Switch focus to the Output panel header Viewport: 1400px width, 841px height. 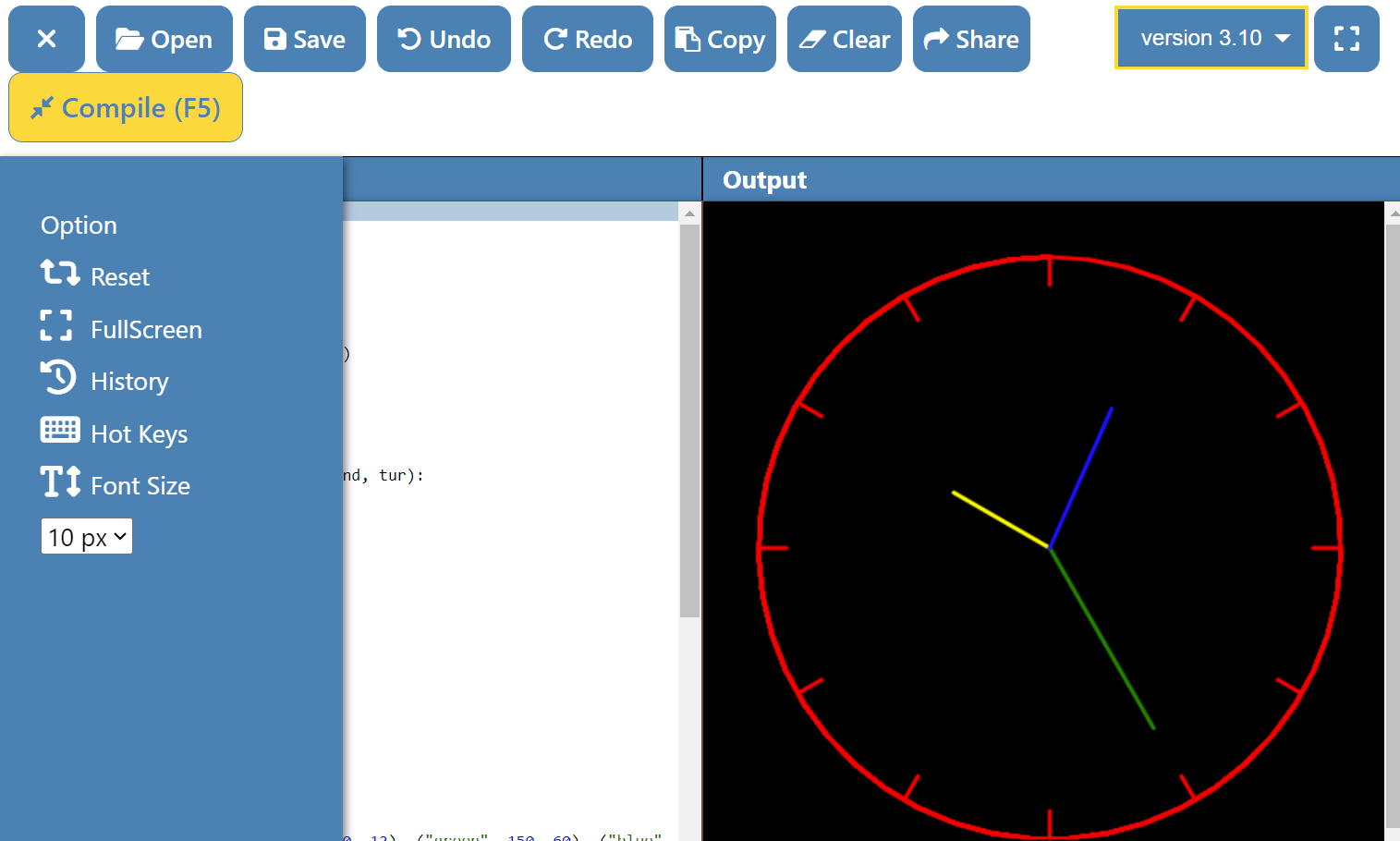pyautogui.click(x=764, y=179)
